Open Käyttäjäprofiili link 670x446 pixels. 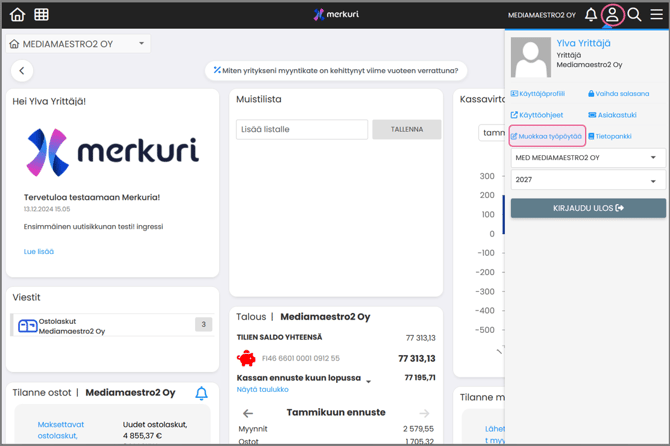[538, 94]
